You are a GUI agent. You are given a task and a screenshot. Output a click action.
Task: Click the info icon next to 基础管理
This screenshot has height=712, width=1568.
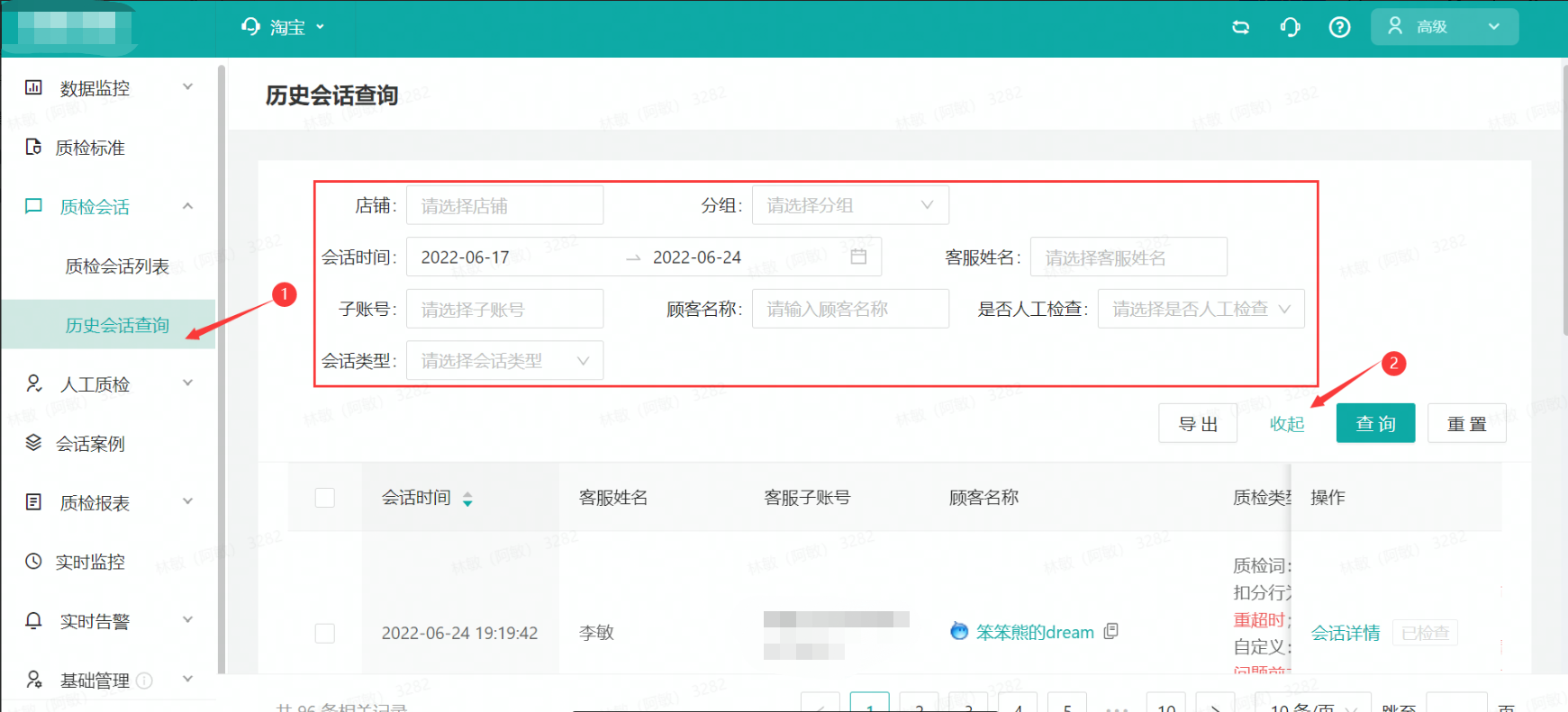coord(144,680)
